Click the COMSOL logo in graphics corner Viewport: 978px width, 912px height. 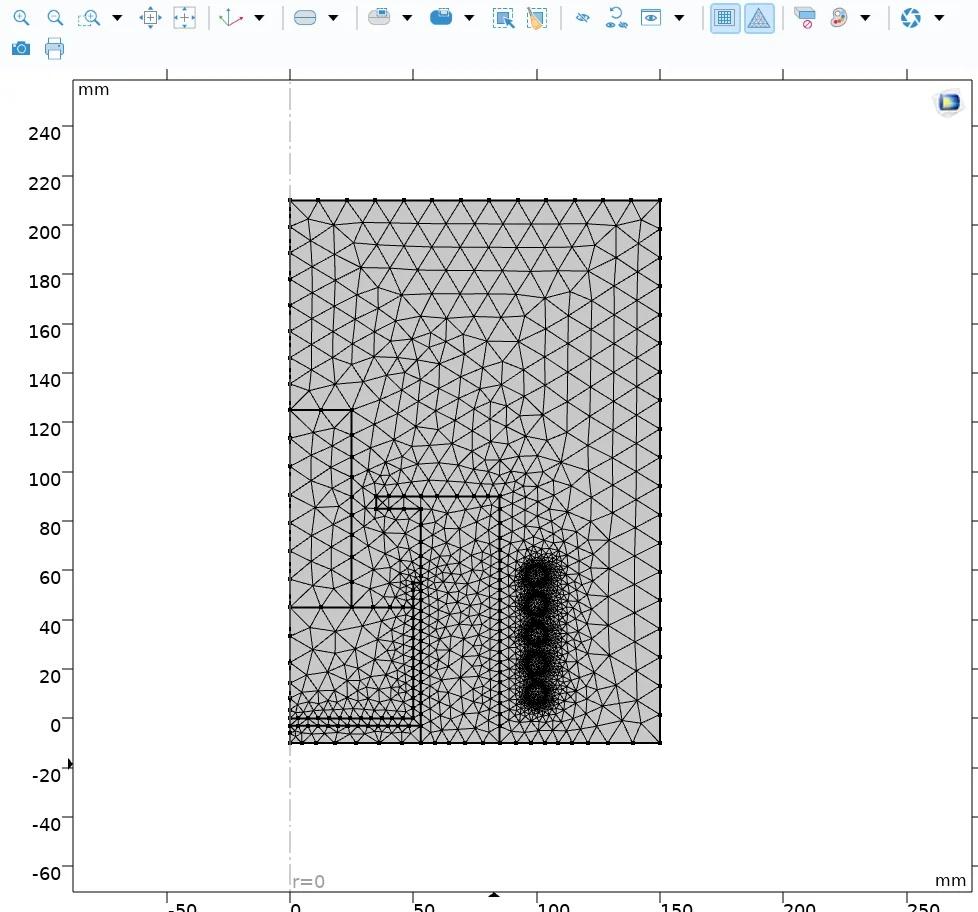(x=949, y=101)
